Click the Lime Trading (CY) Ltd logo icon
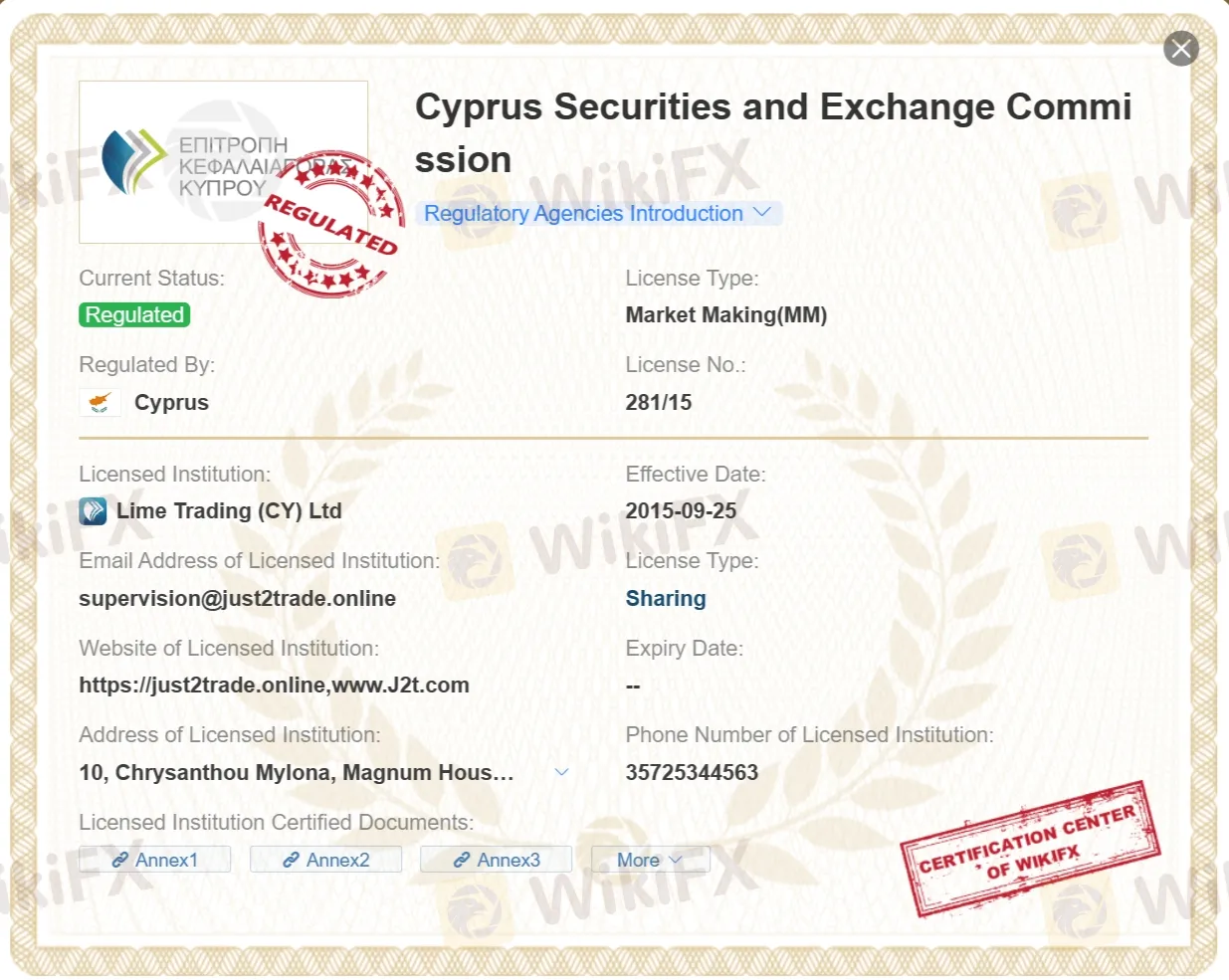Viewport: 1229px width, 980px height. pyautogui.click(x=93, y=511)
